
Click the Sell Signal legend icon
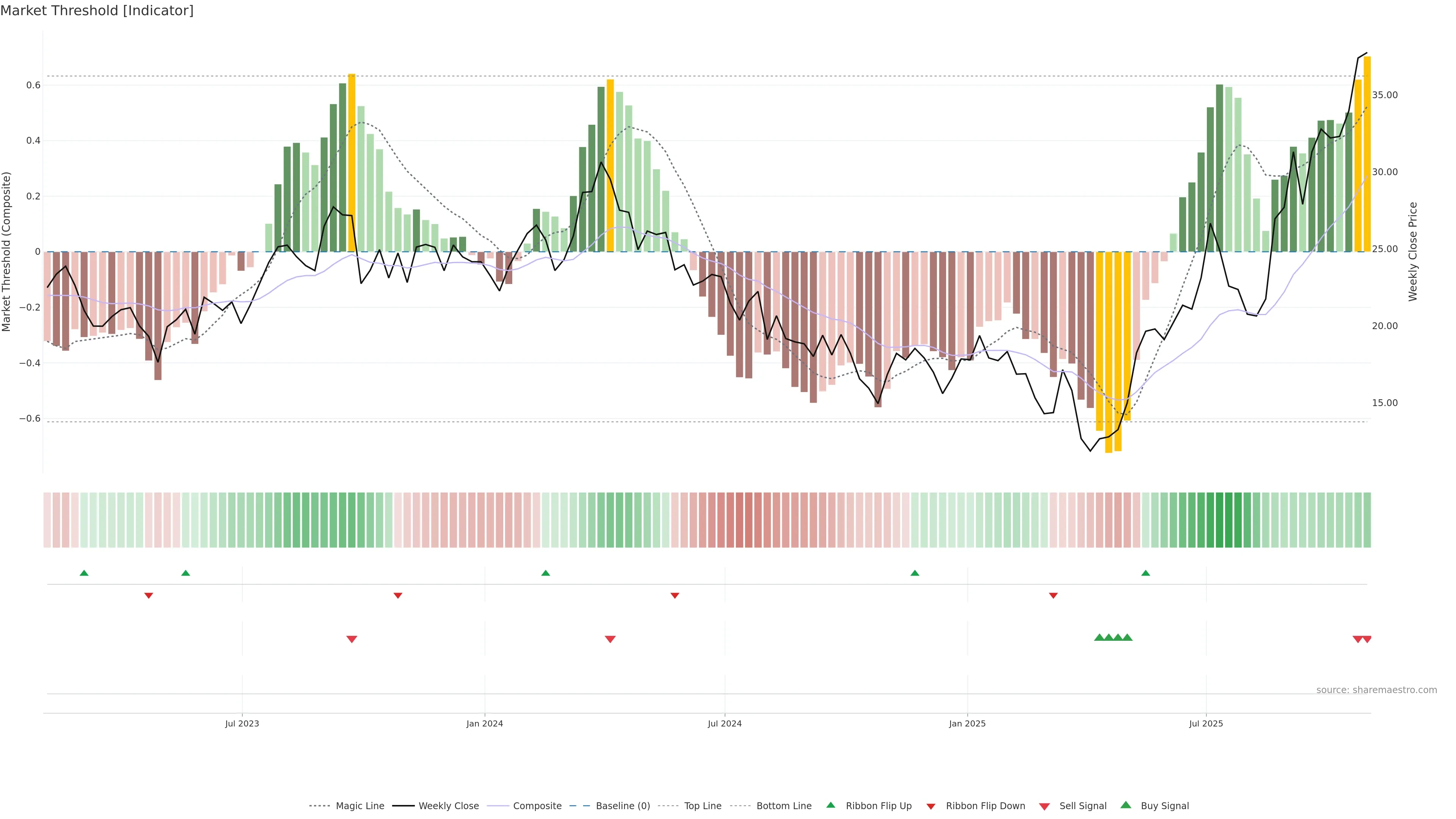click(x=1045, y=806)
